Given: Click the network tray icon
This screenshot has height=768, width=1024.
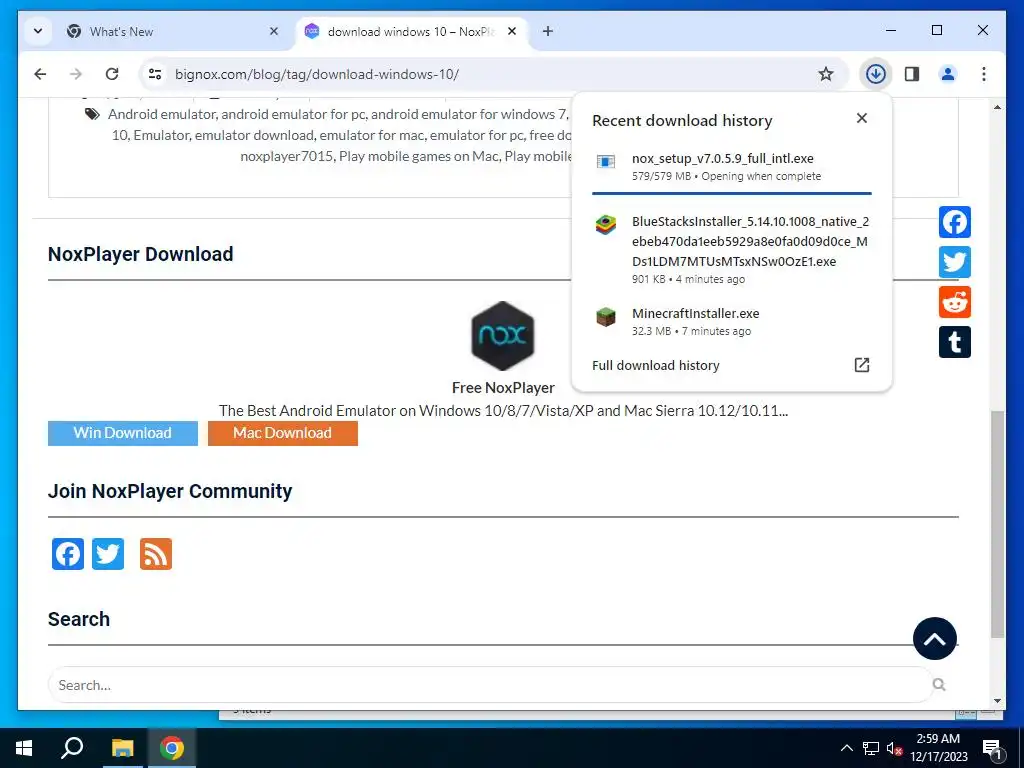Looking at the screenshot, I should (x=871, y=748).
